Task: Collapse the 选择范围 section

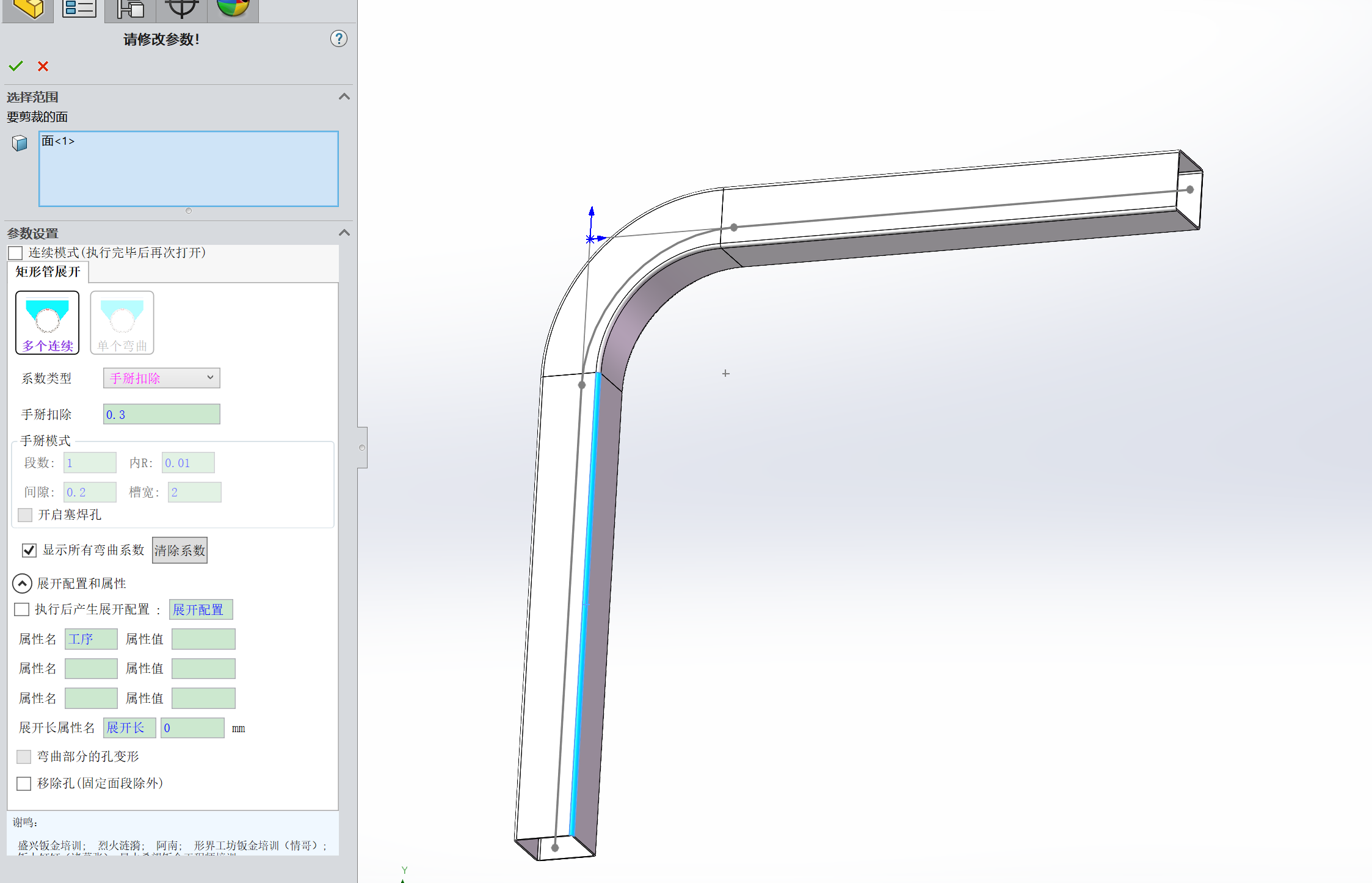Action: [344, 96]
